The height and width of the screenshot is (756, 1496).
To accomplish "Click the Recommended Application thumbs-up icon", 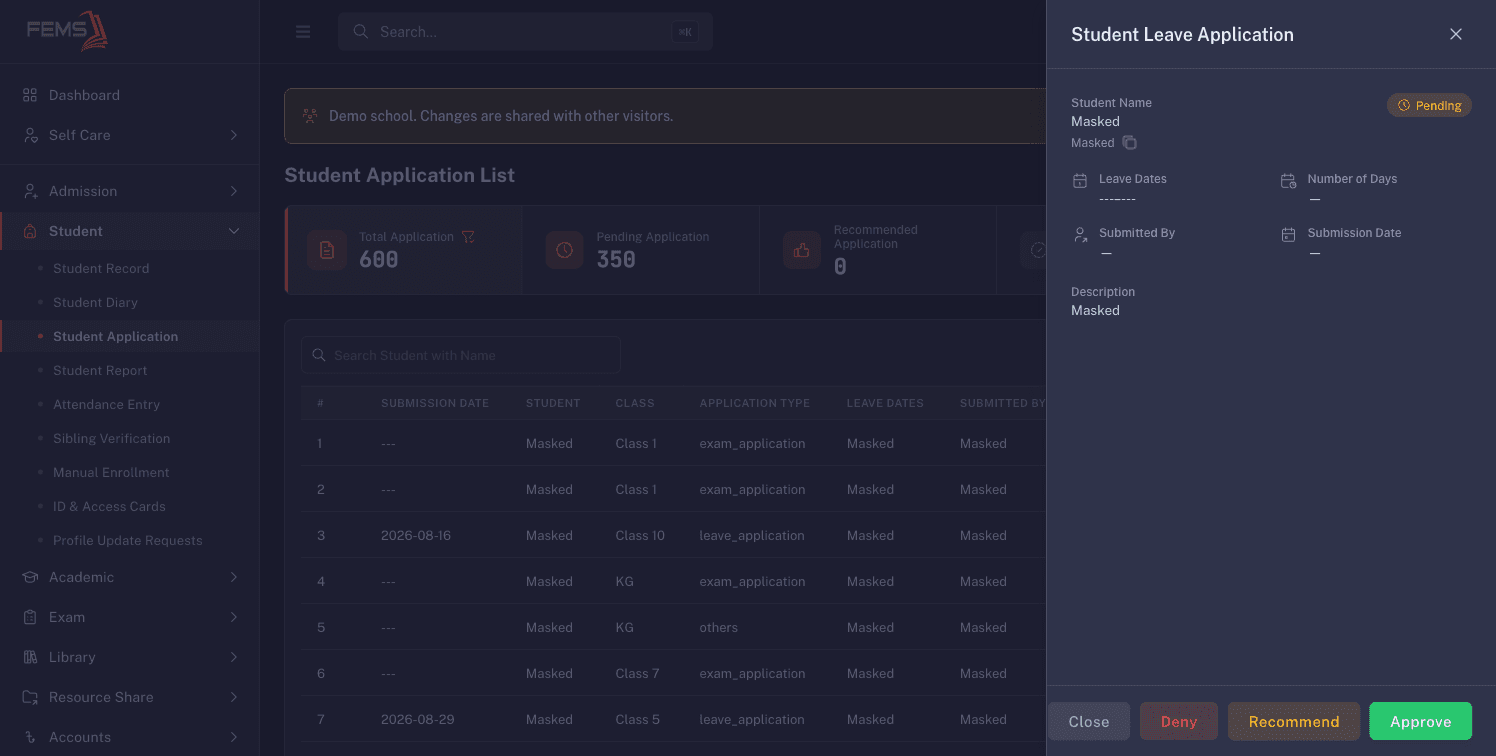I will [802, 250].
